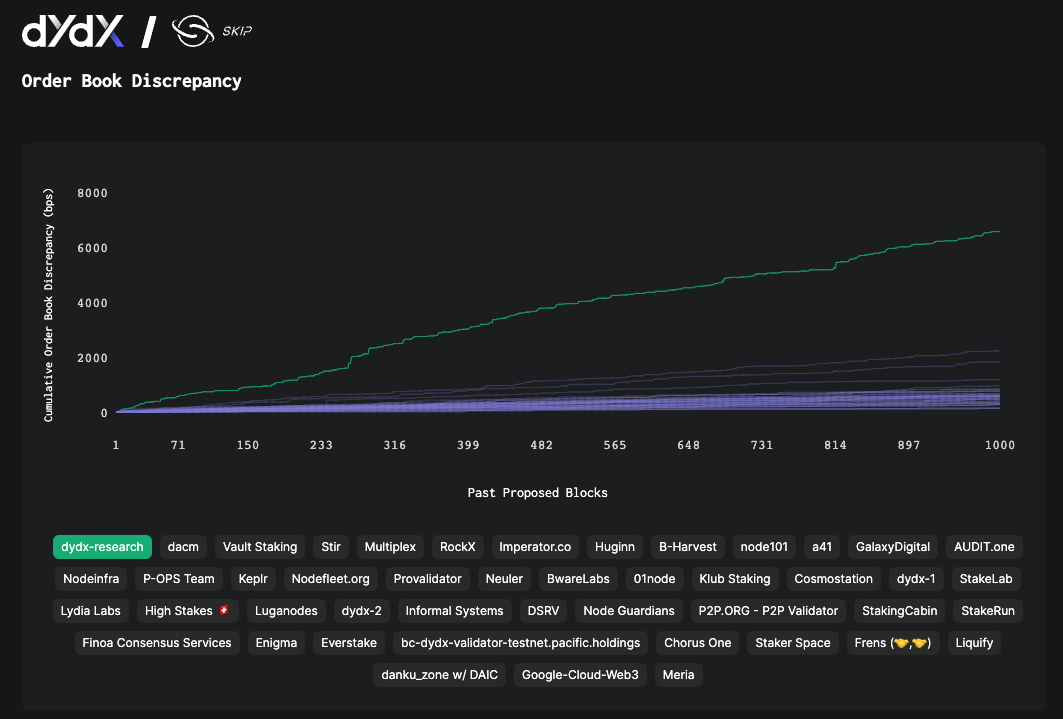
Task: Click the Skip logo
Action: point(212,31)
